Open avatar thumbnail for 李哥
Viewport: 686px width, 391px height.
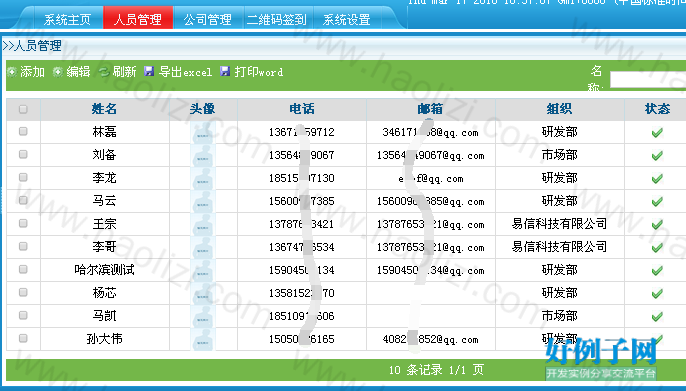click(203, 247)
